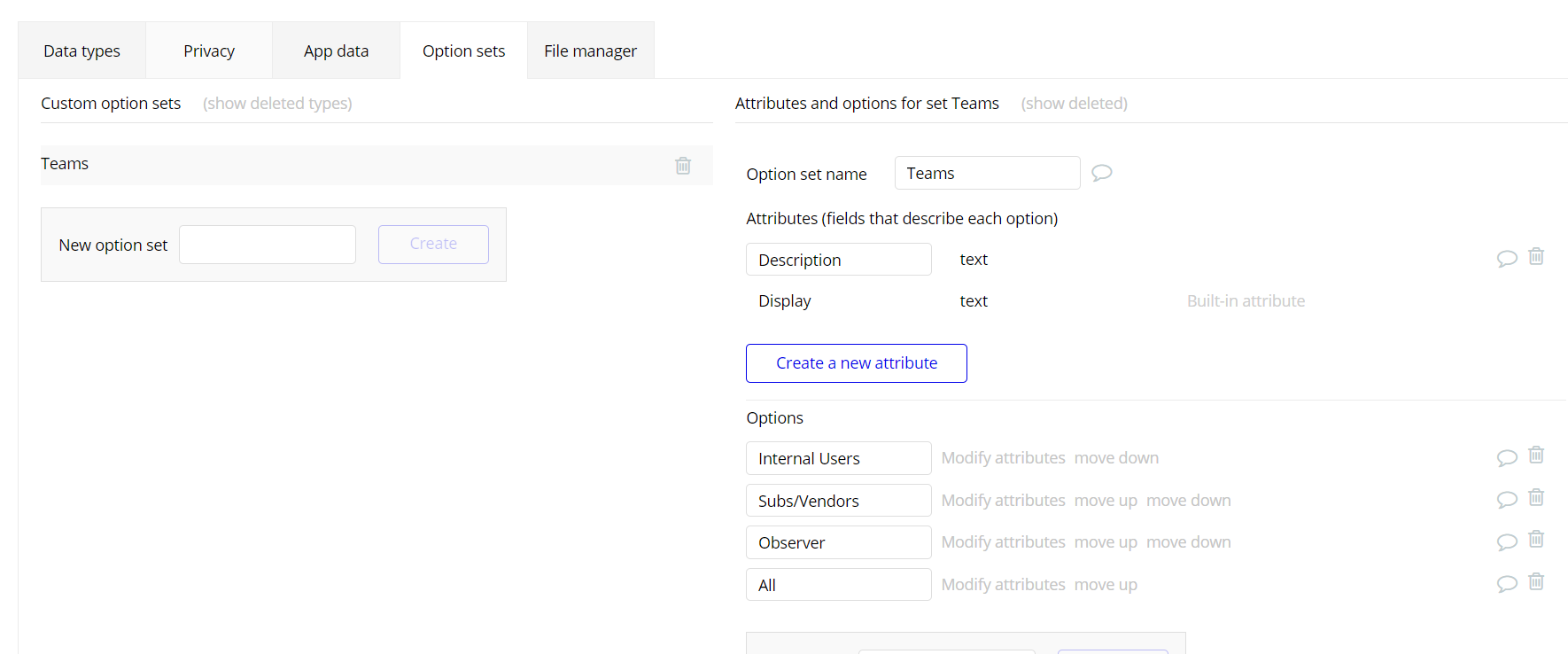Delete the Observer option
This screenshot has width=1568, height=654.
pos(1536,539)
